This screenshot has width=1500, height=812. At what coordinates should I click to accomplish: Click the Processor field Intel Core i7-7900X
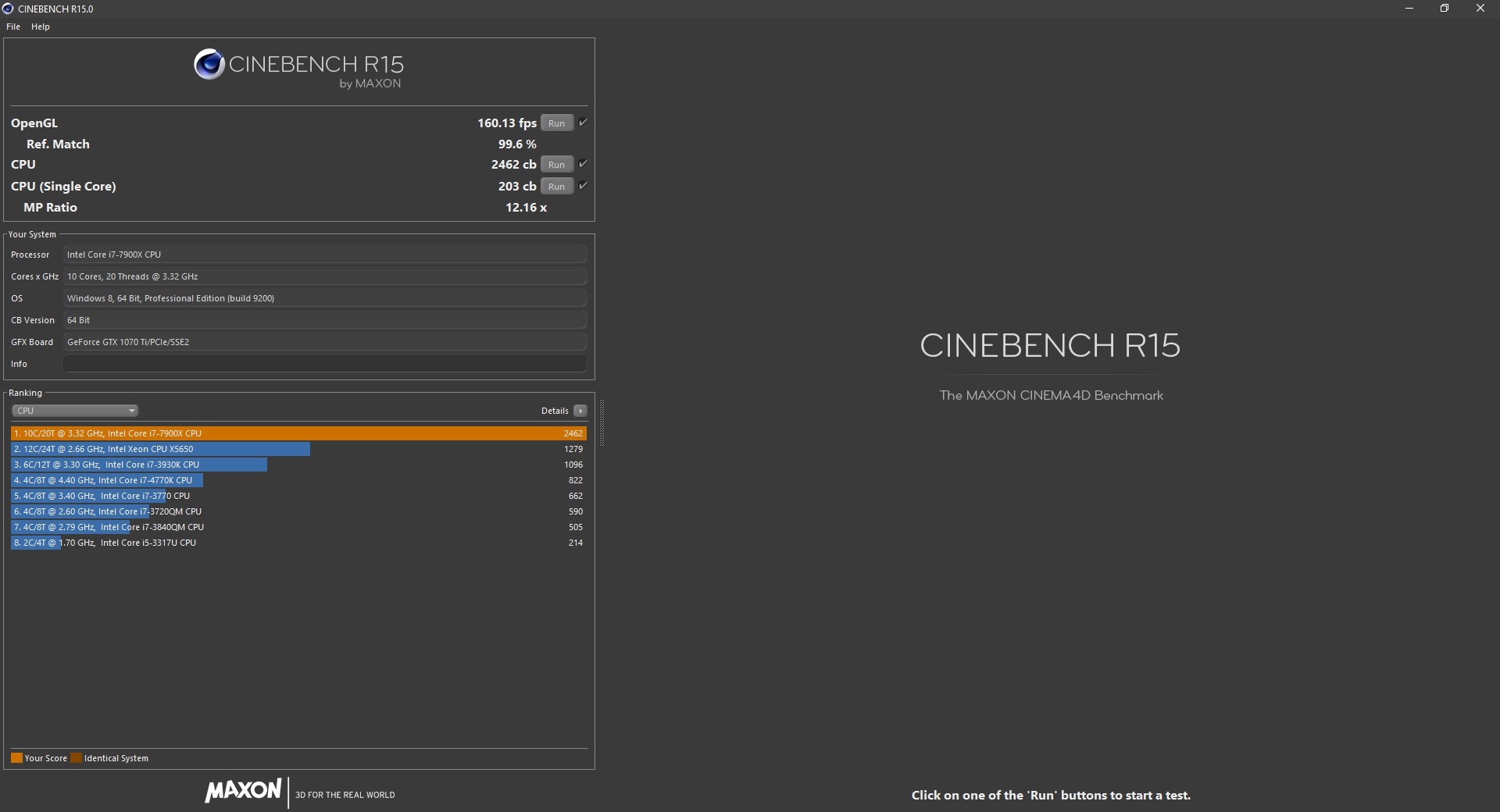(324, 255)
